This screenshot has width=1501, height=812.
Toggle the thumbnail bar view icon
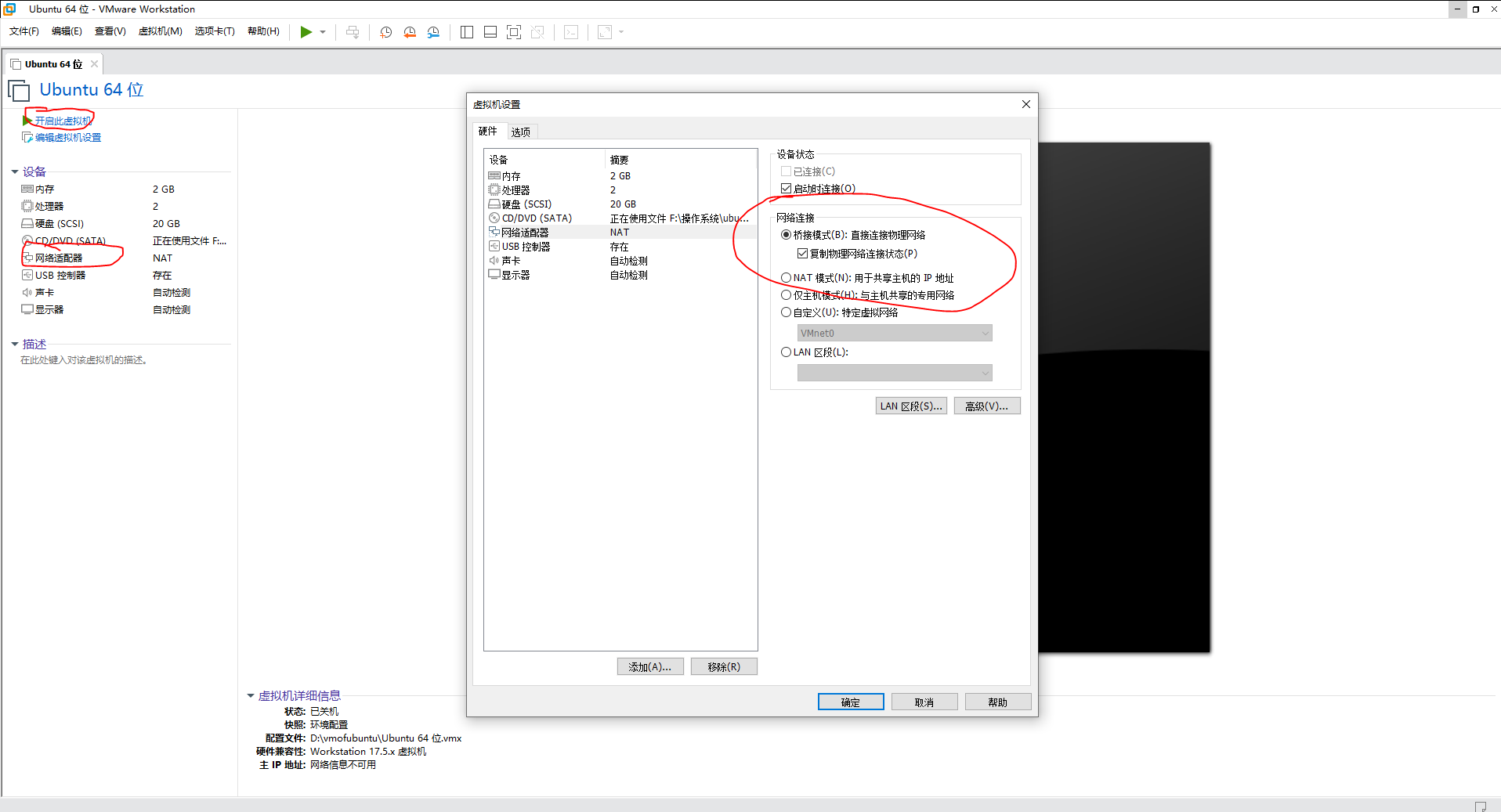click(x=490, y=32)
